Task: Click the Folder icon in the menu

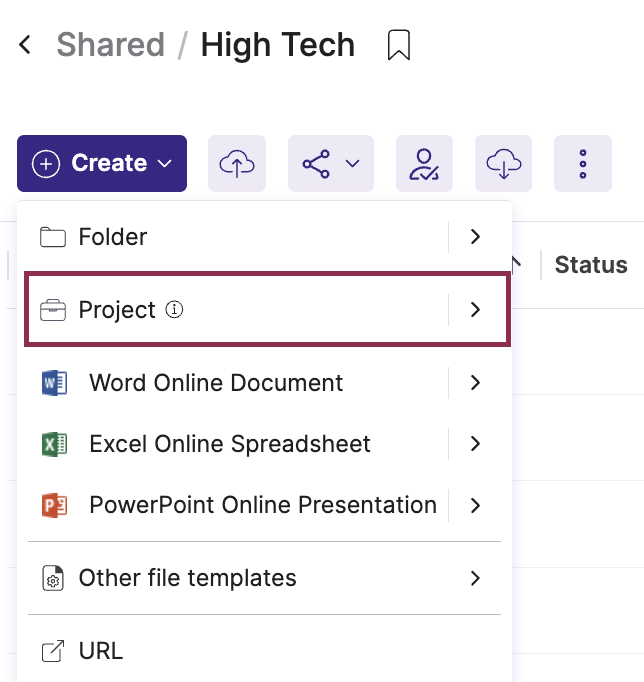Action: (x=53, y=237)
